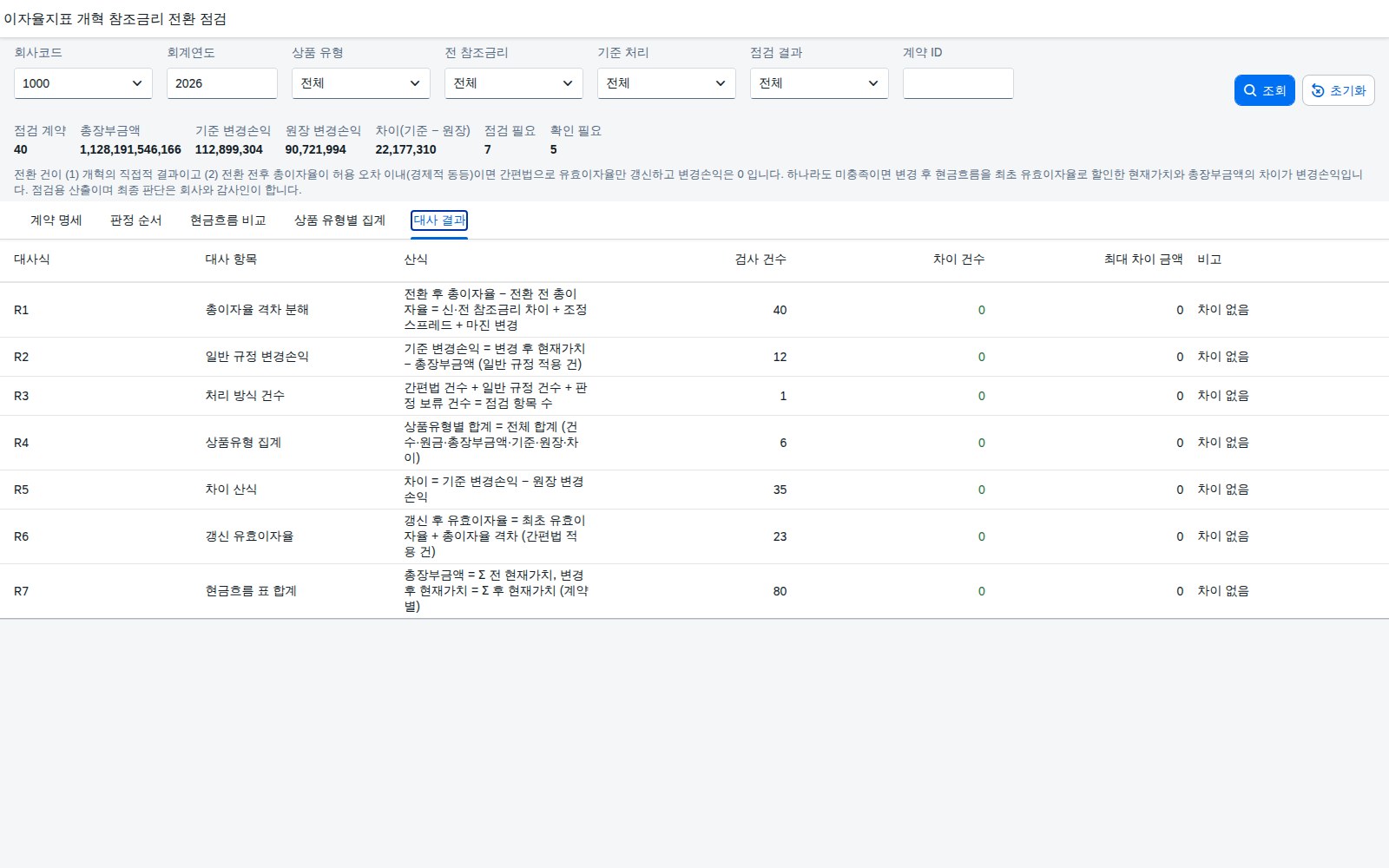
Task: Switch to the 상품 유형별 집계 tab
Action: point(340,220)
